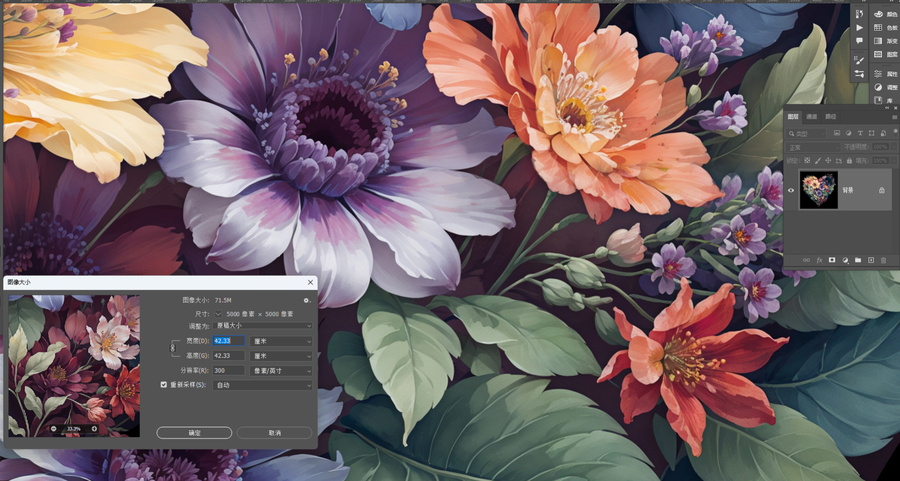900x481 pixels.
Task: Create new fill or adjustment layer icon
Action: (845, 260)
